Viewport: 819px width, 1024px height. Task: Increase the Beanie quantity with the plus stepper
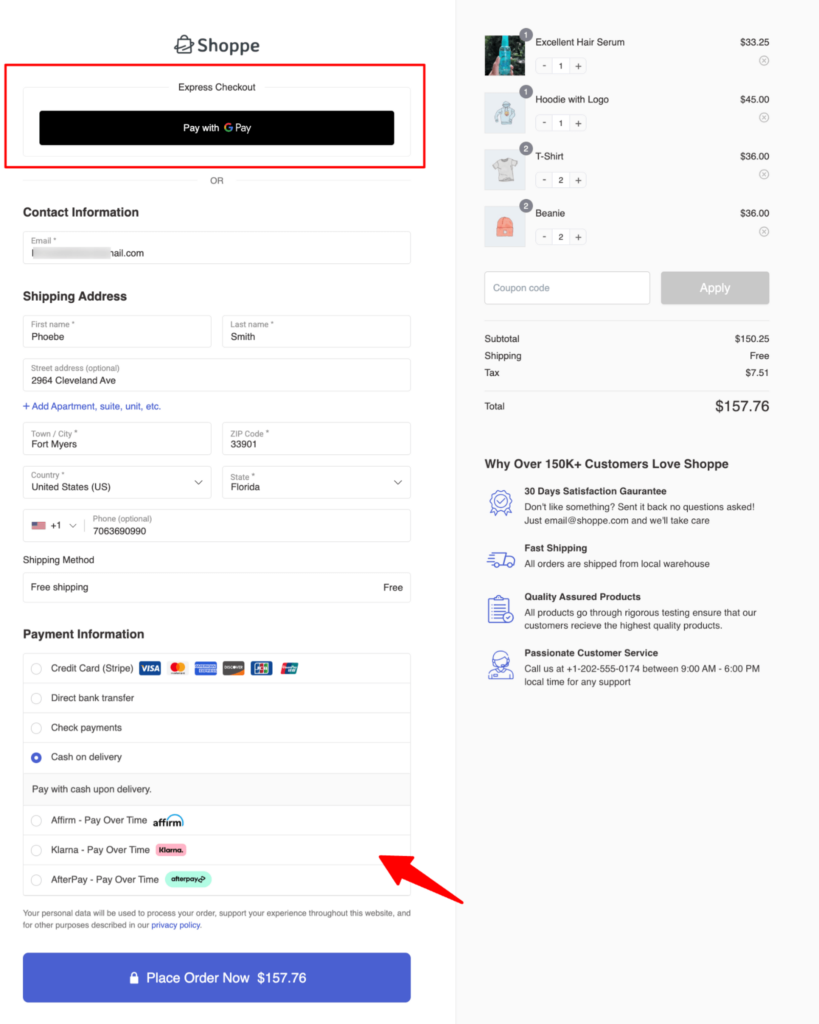click(x=578, y=236)
